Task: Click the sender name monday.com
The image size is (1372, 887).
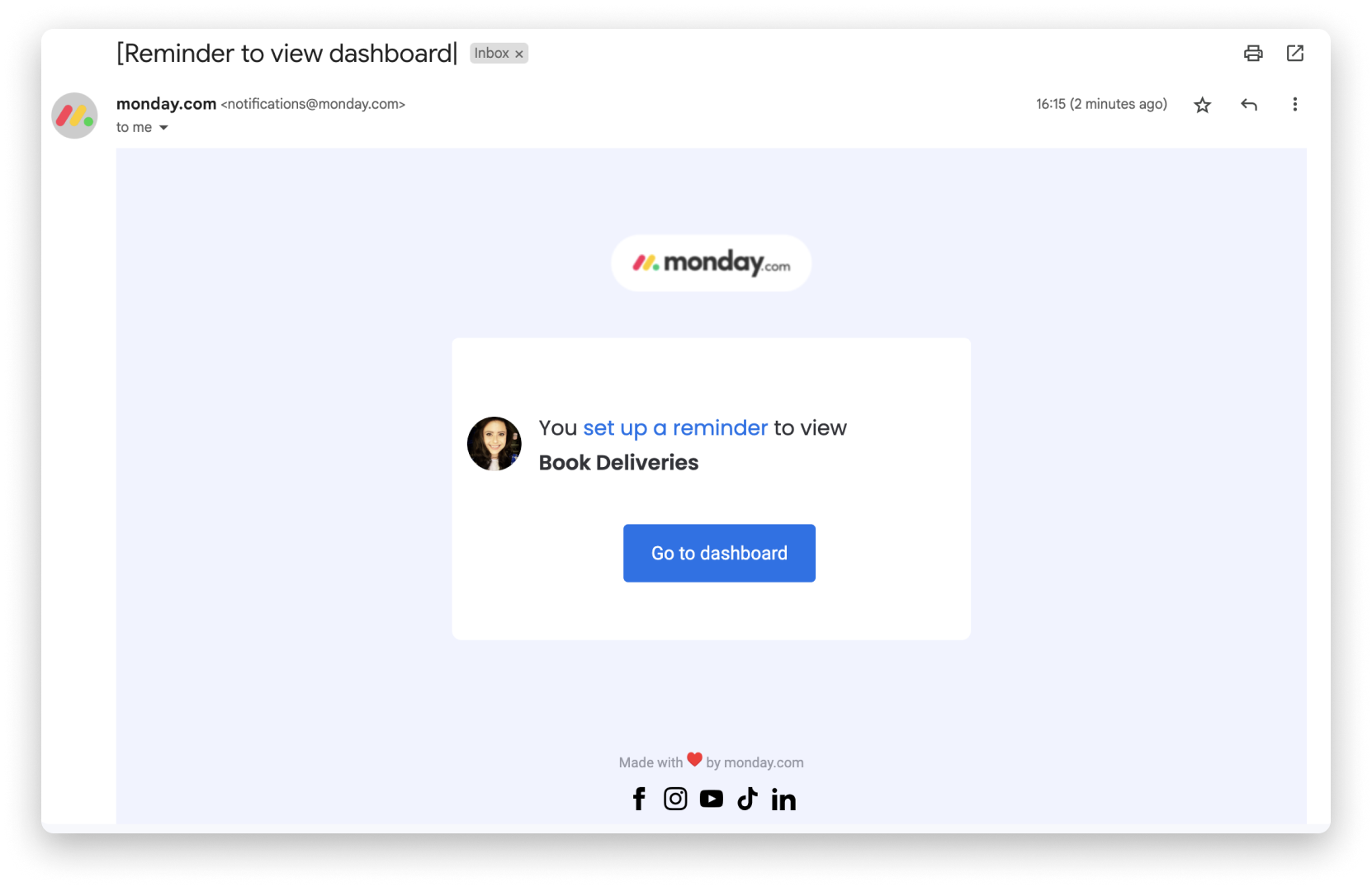Action: point(166,104)
